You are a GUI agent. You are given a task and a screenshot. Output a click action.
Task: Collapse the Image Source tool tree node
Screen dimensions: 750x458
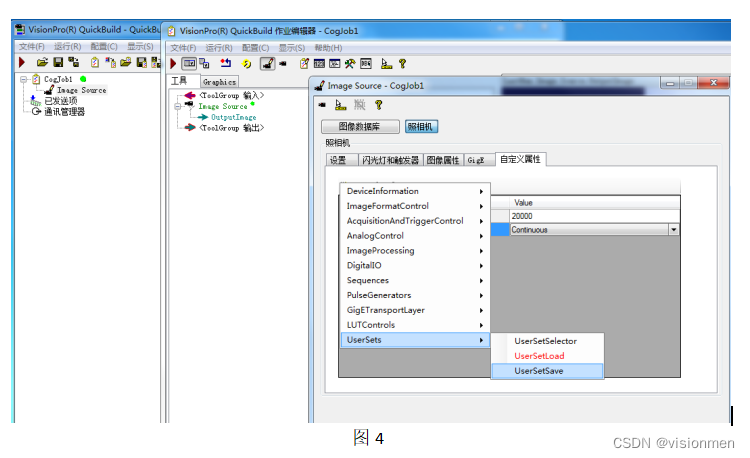[x=177, y=107]
